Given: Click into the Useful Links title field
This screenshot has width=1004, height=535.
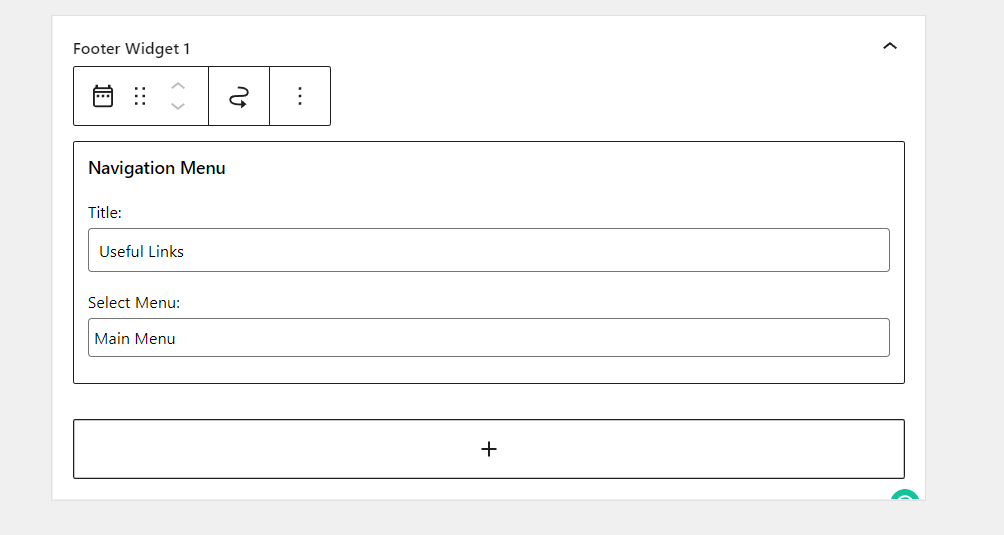Looking at the screenshot, I should [x=489, y=250].
